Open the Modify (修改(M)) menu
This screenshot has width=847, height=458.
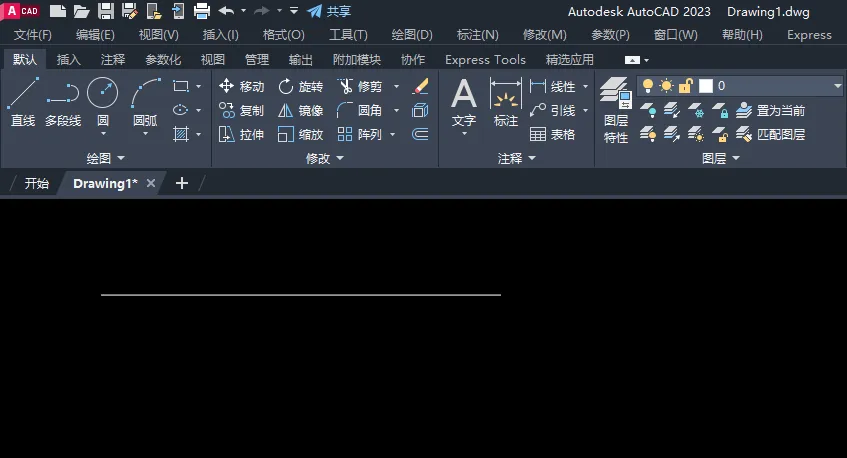pyautogui.click(x=544, y=35)
